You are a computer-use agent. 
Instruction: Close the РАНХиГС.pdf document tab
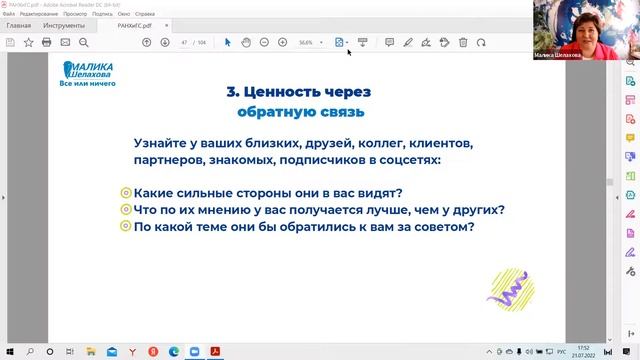click(x=167, y=25)
